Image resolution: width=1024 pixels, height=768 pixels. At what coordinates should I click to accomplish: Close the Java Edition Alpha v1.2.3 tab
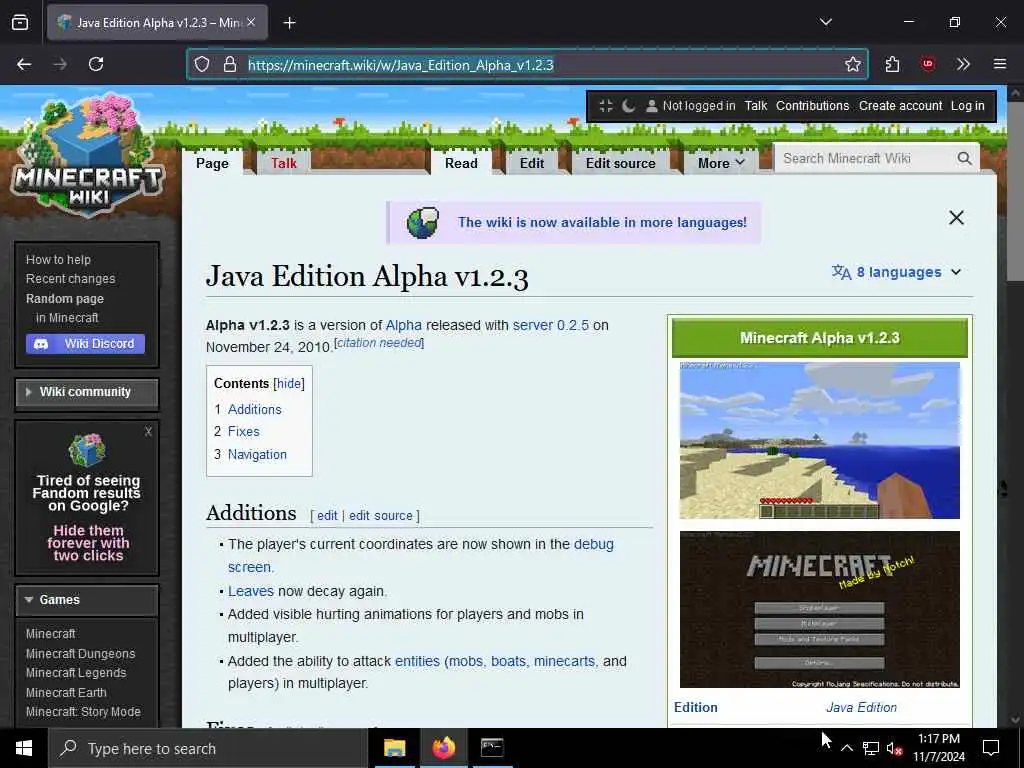[x=251, y=22]
